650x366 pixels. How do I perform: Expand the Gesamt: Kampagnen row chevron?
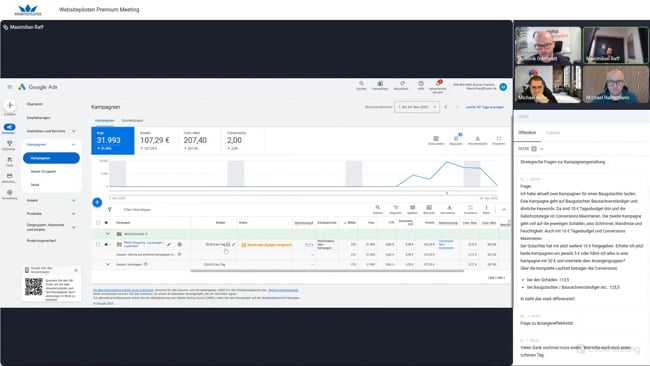pos(108,264)
